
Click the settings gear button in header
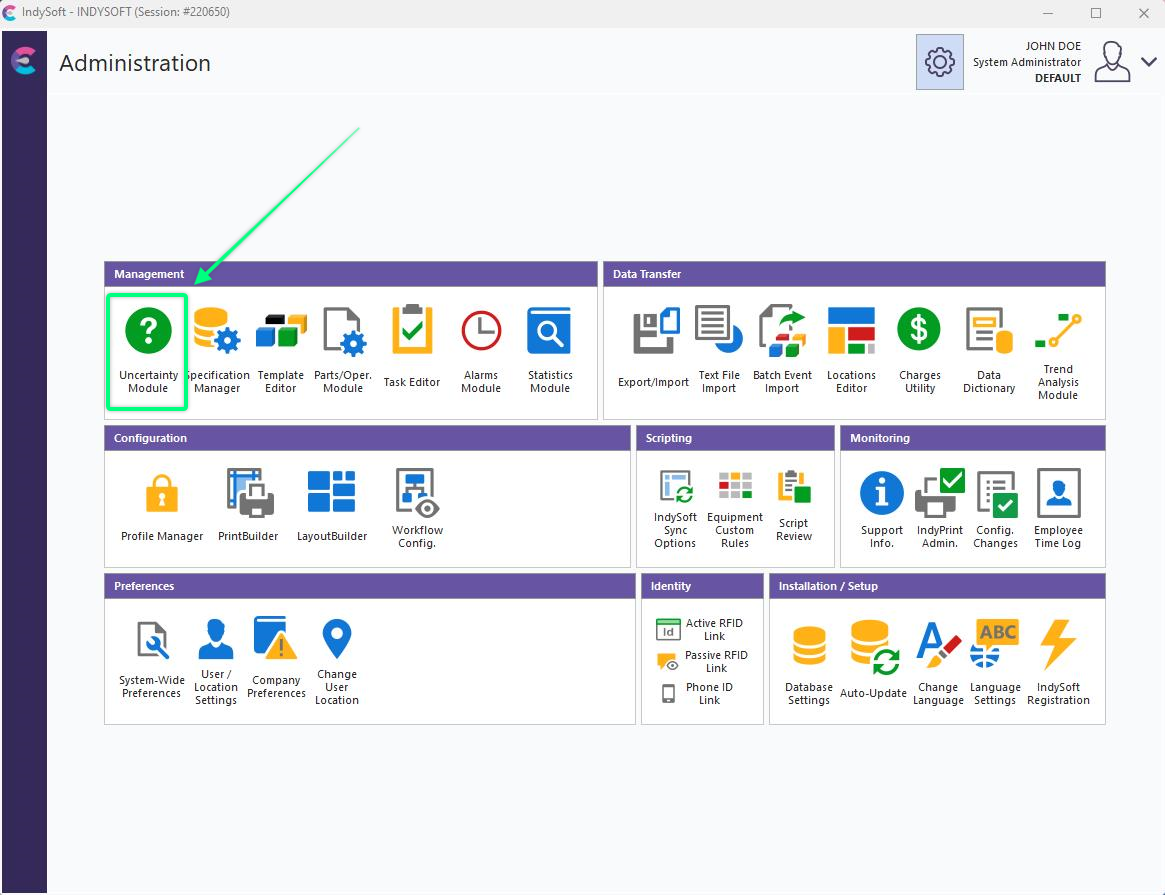939,62
